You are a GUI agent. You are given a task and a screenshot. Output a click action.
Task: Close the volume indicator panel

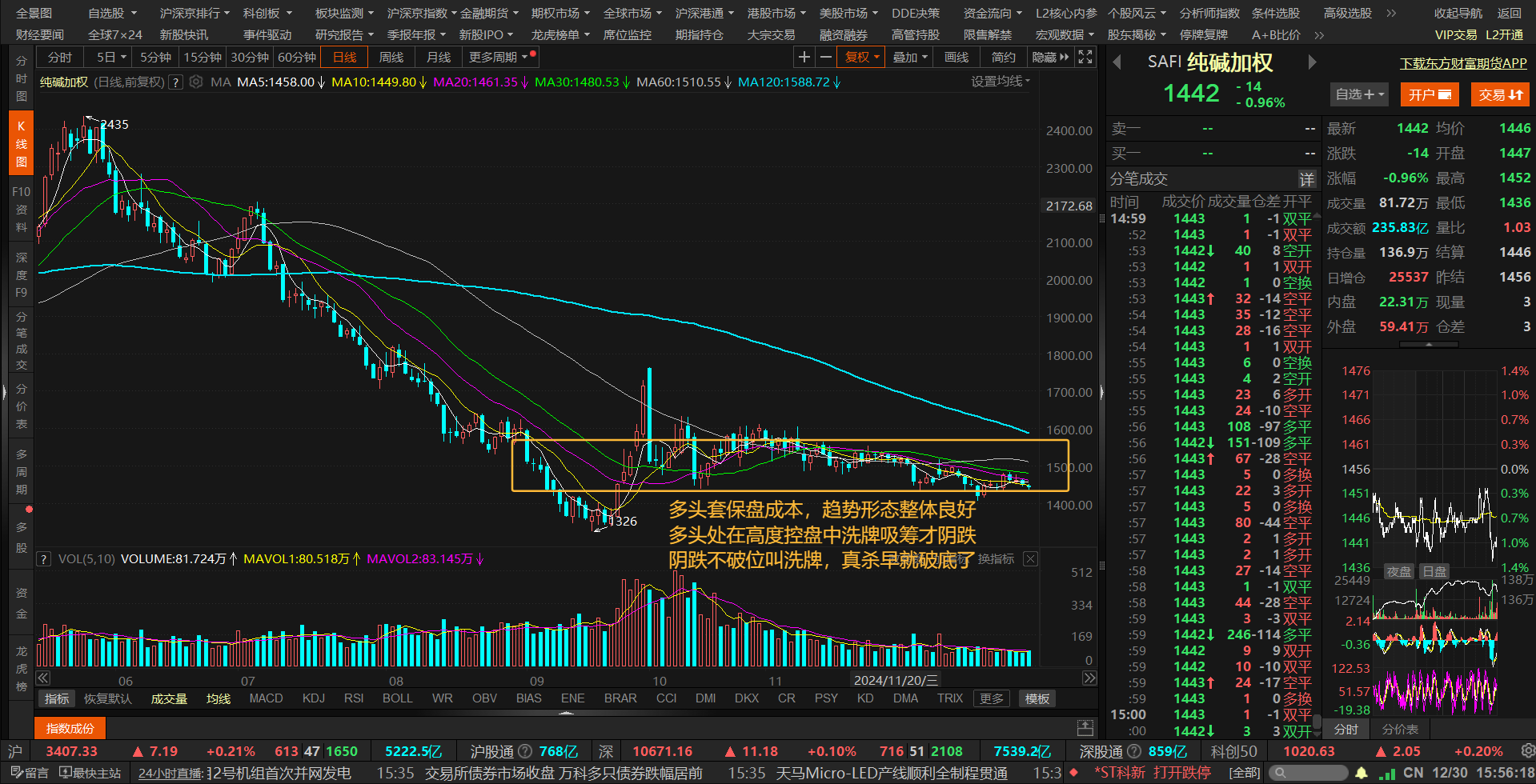1031,558
